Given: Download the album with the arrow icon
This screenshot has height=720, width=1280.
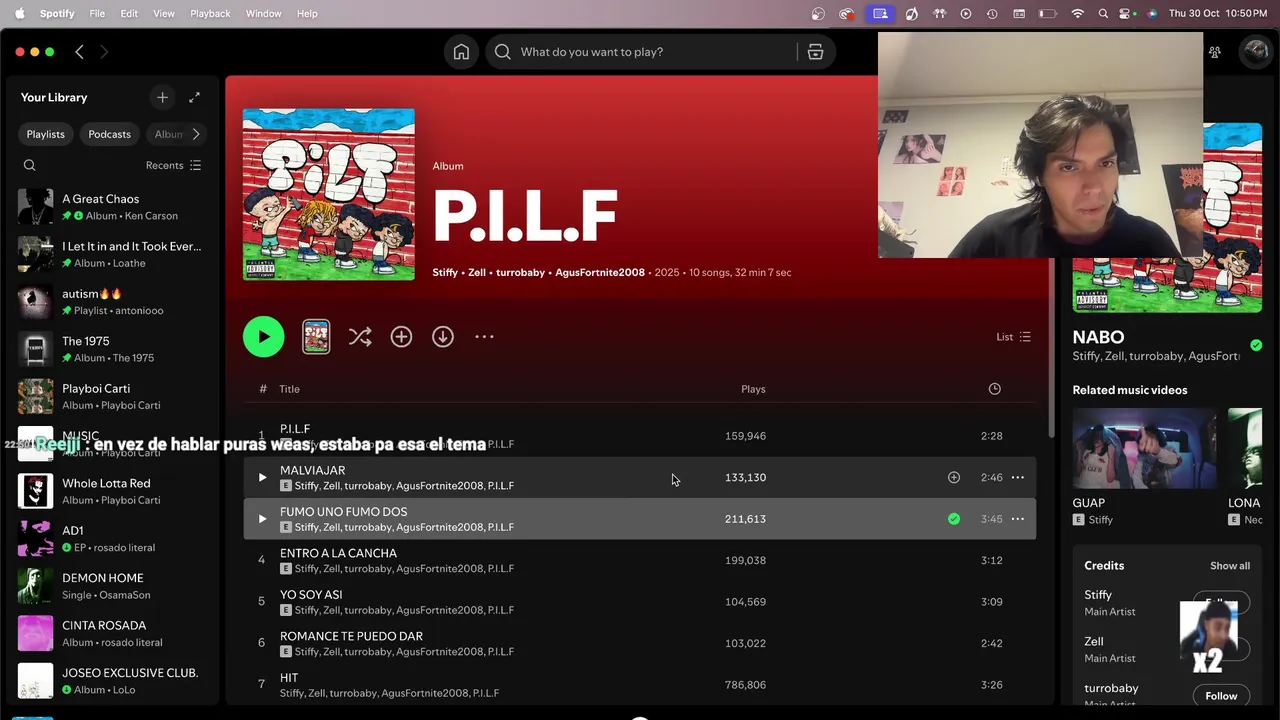Looking at the screenshot, I should (443, 337).
